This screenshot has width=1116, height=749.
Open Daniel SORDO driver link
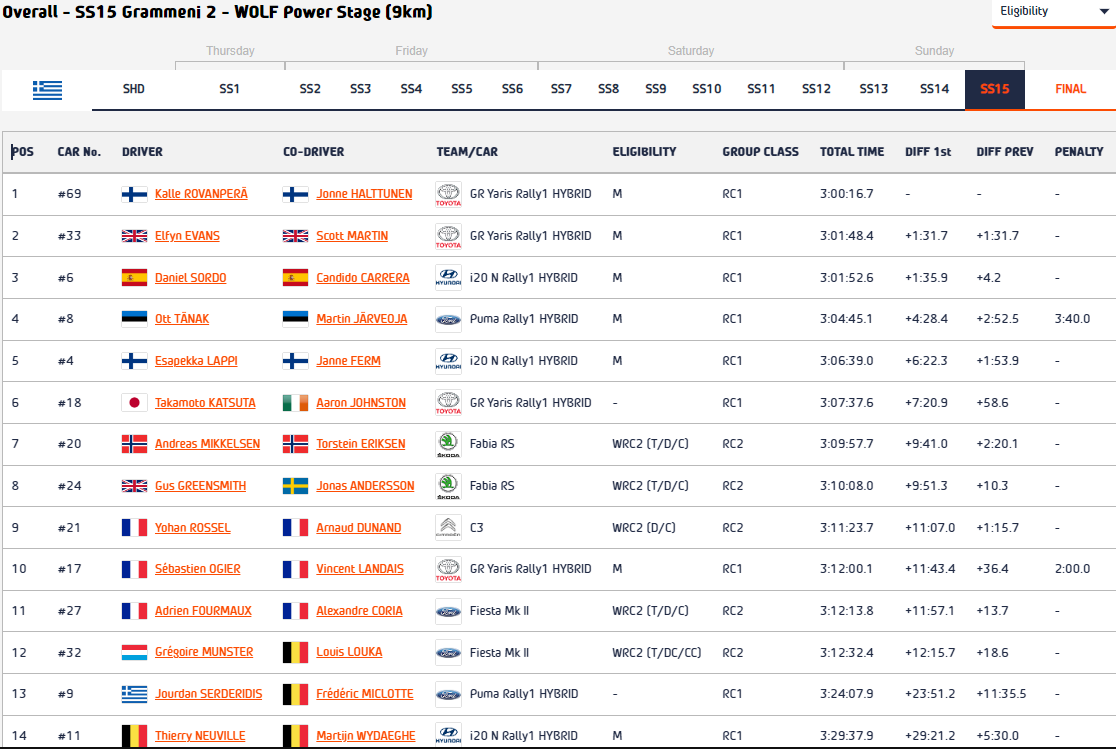point(191,278)
